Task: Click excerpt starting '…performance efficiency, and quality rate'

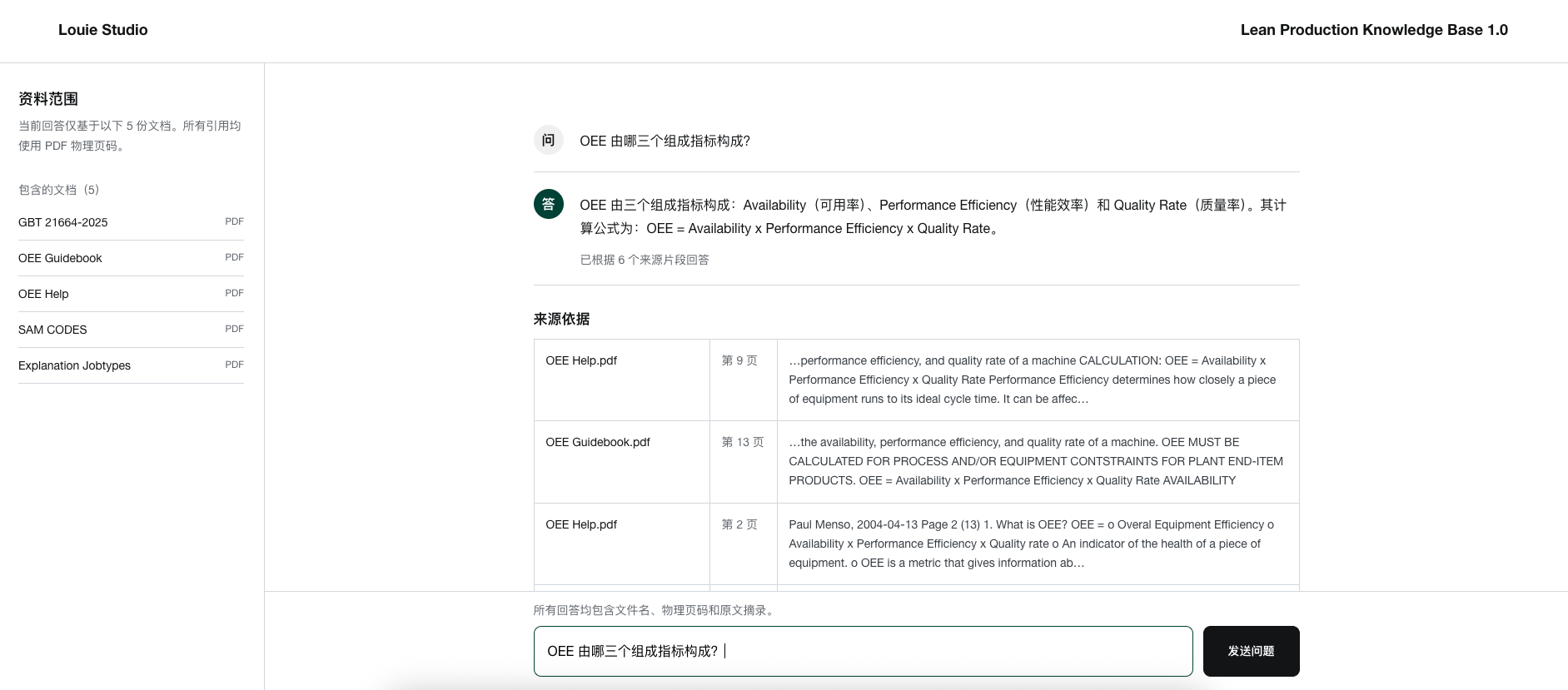Action: pyautogui.click(x=1033, y=380)
